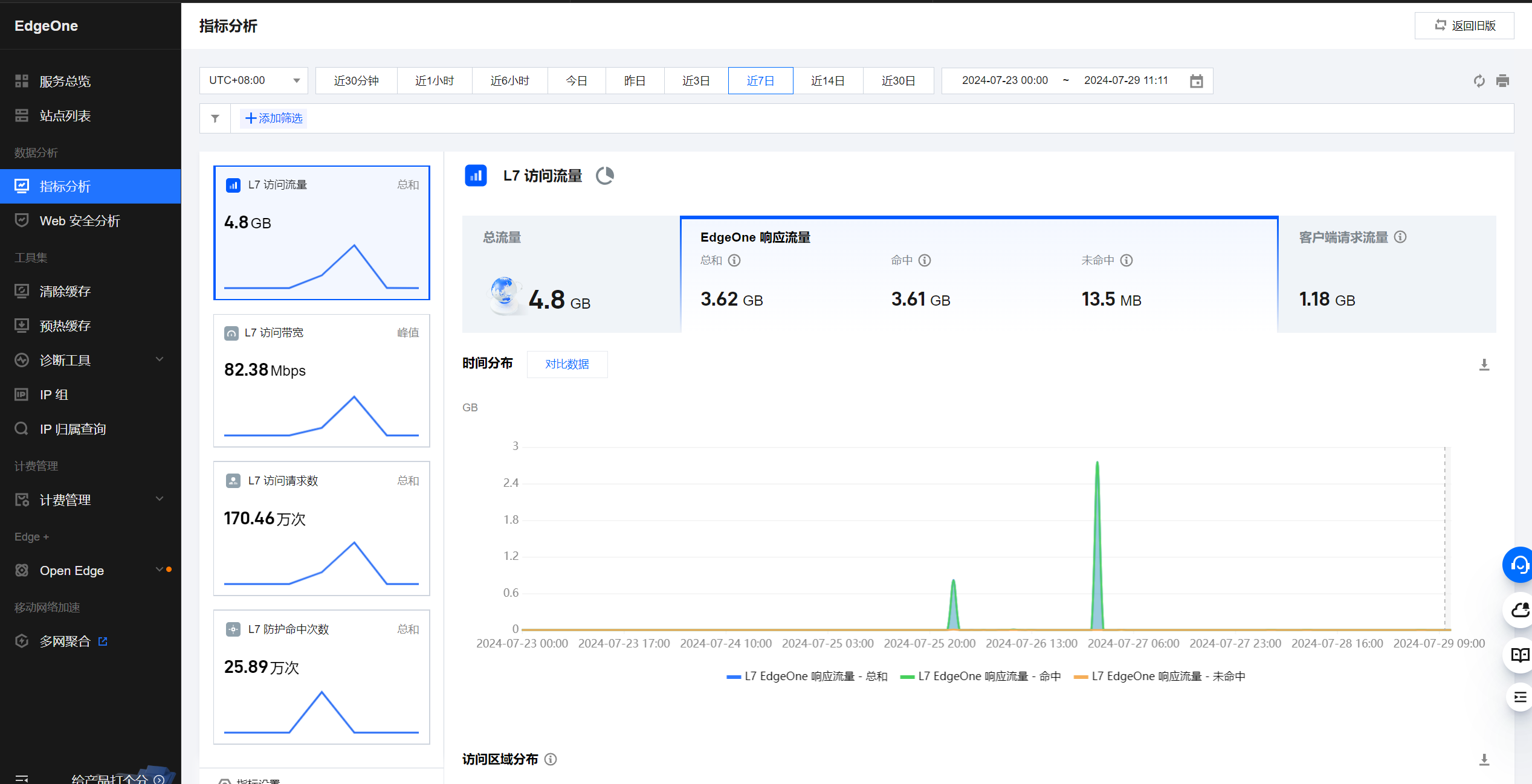Select 昨日 time range

coord(635,80)
